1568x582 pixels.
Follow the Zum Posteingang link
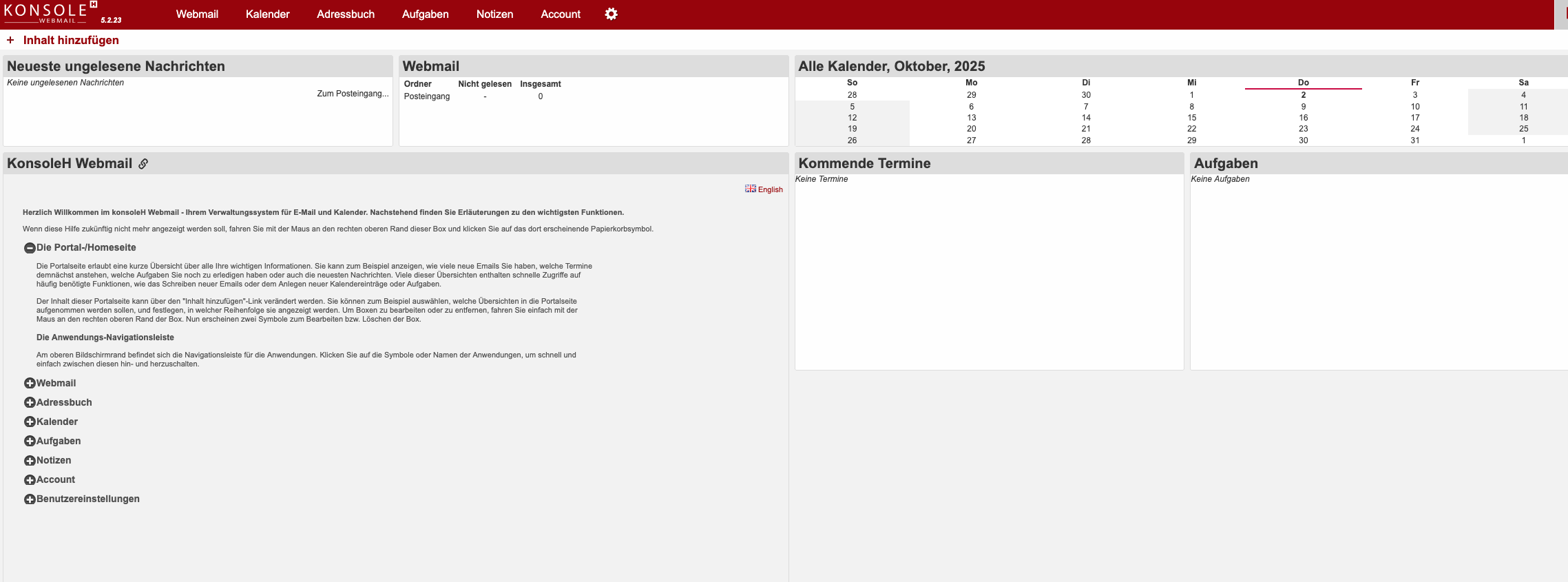(352, 94)
